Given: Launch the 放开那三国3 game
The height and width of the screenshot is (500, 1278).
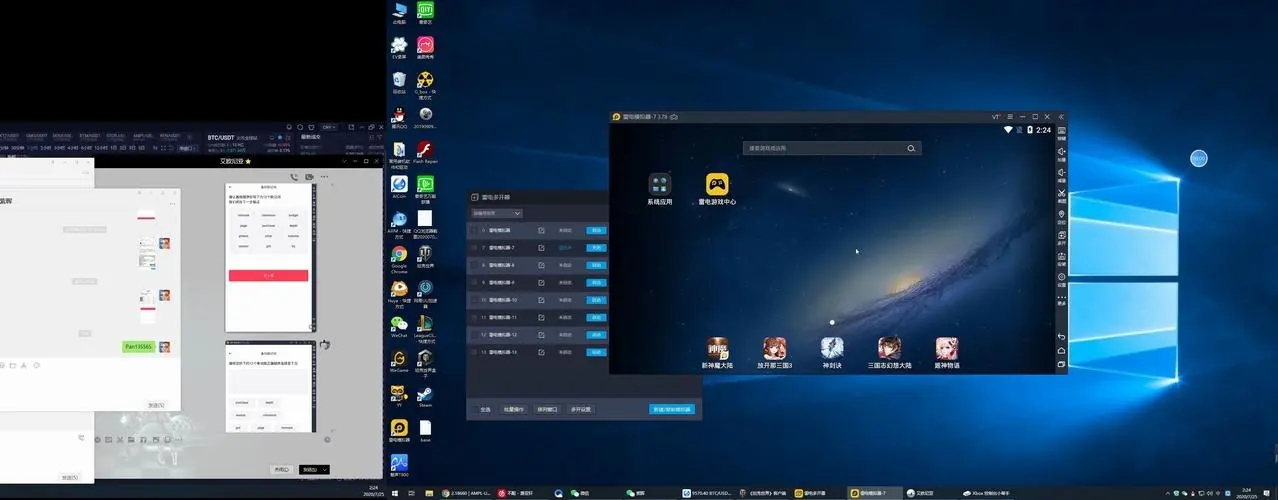Looking at the screenshot, I should (775, 348).
